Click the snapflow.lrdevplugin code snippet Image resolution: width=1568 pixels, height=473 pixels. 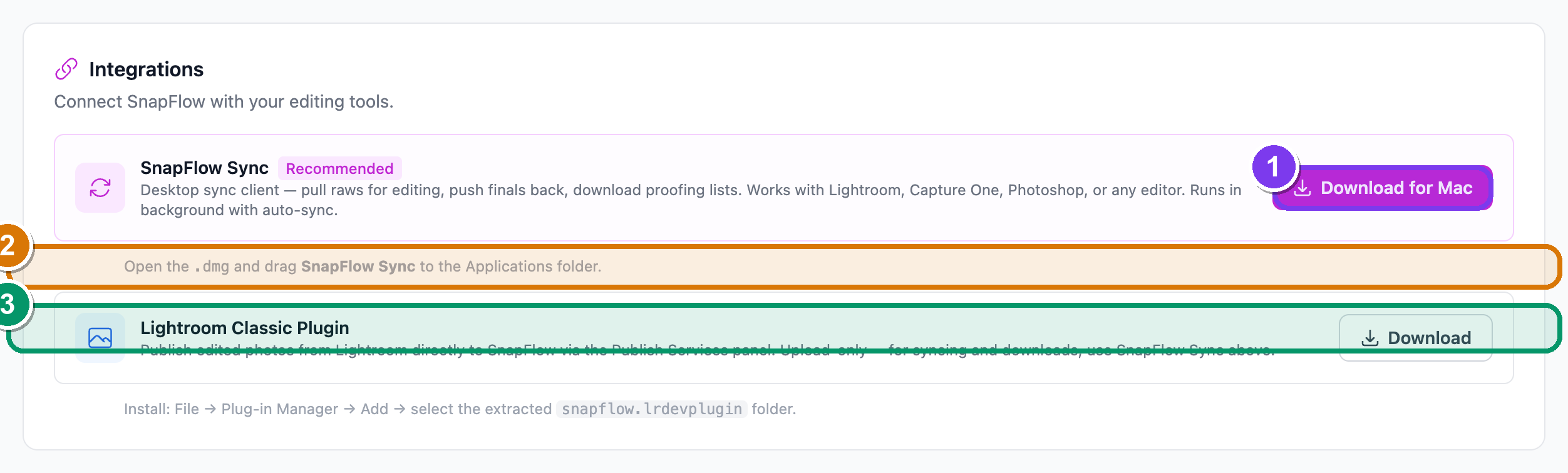(652, 409)
